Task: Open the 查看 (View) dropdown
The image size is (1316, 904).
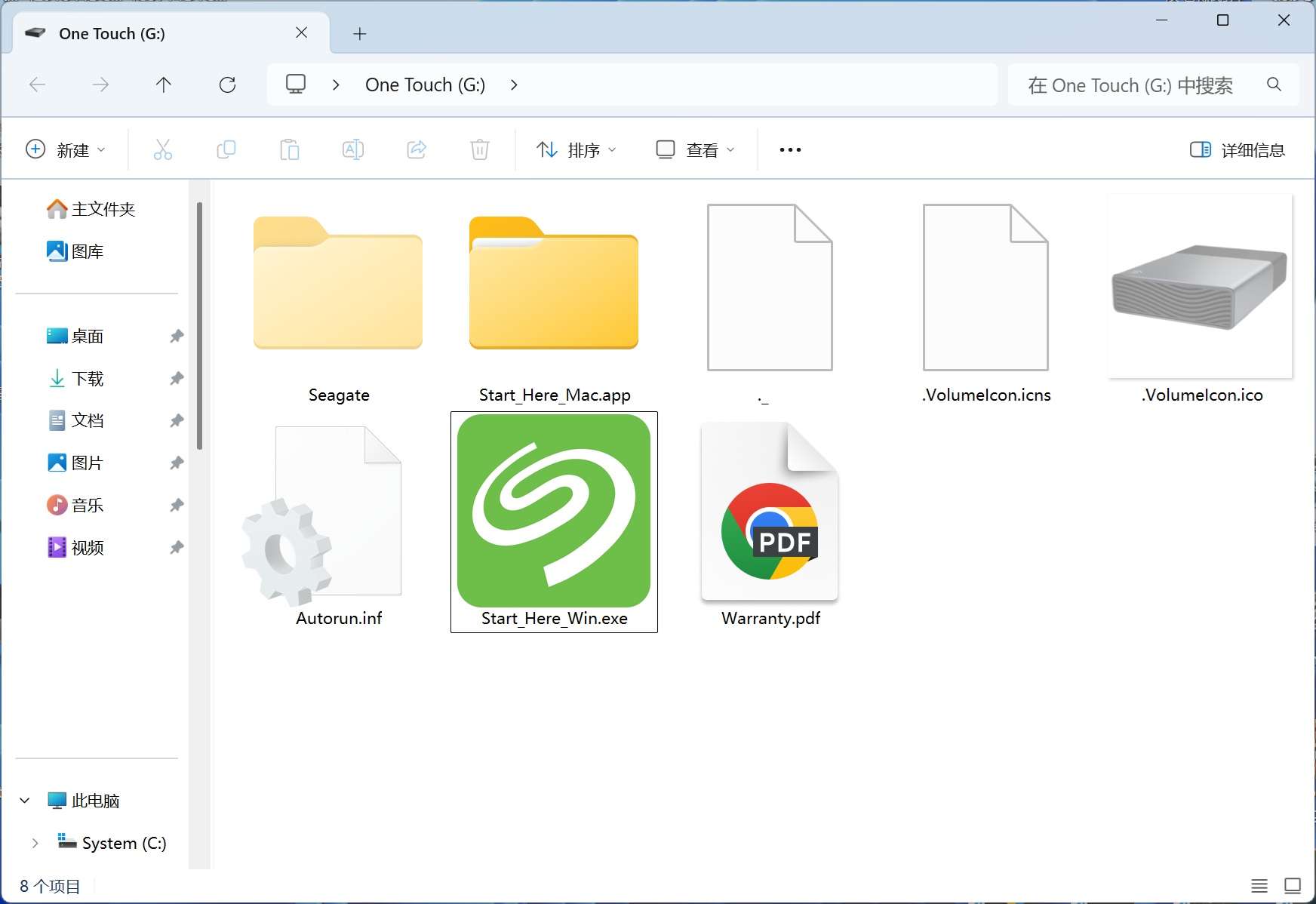Action: [x=695, y=149]
